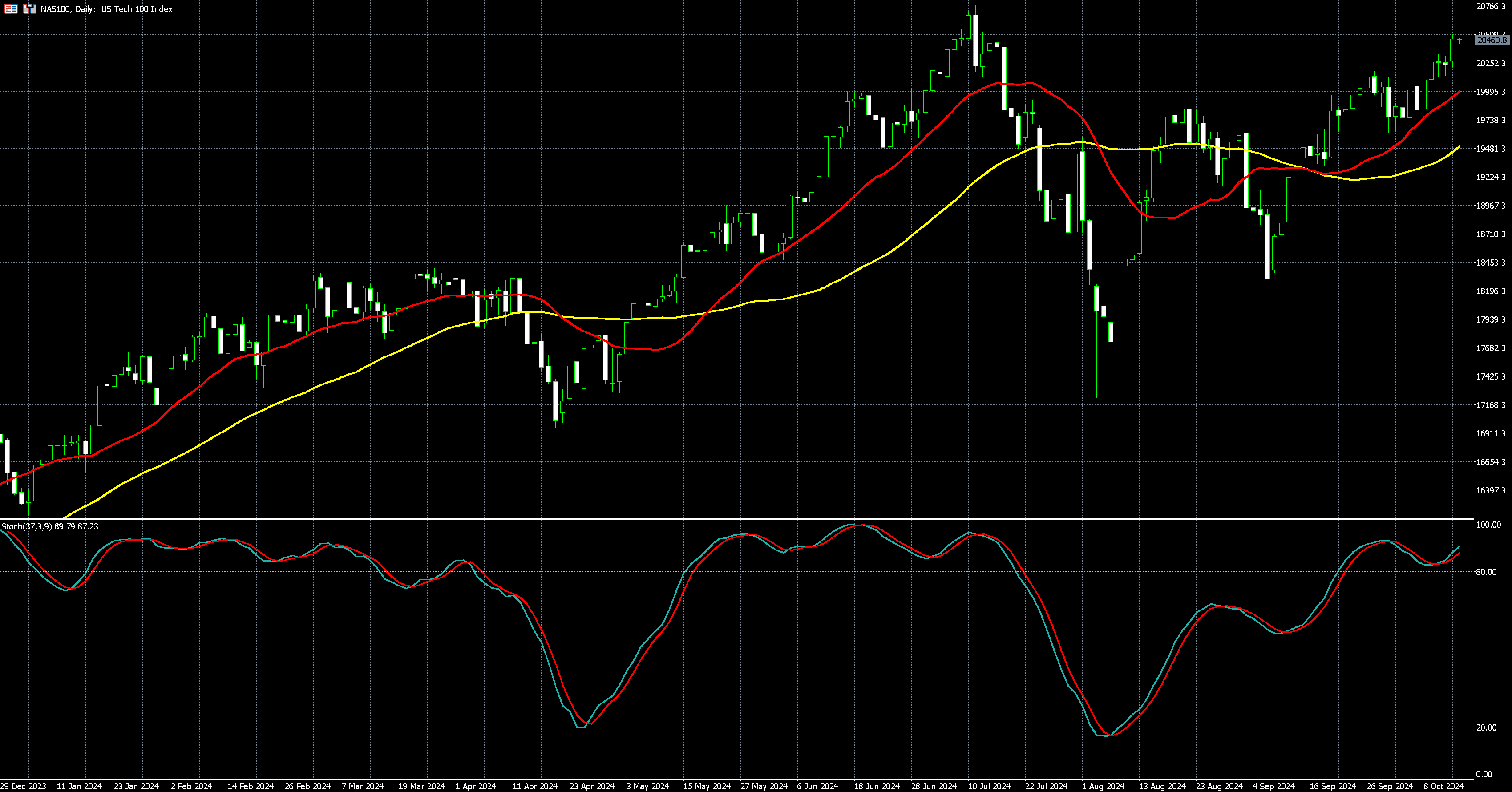The height and width of the screenshot is (792, 1512).
Task: Click the current price tag 20460.8
Action: 1492,40
